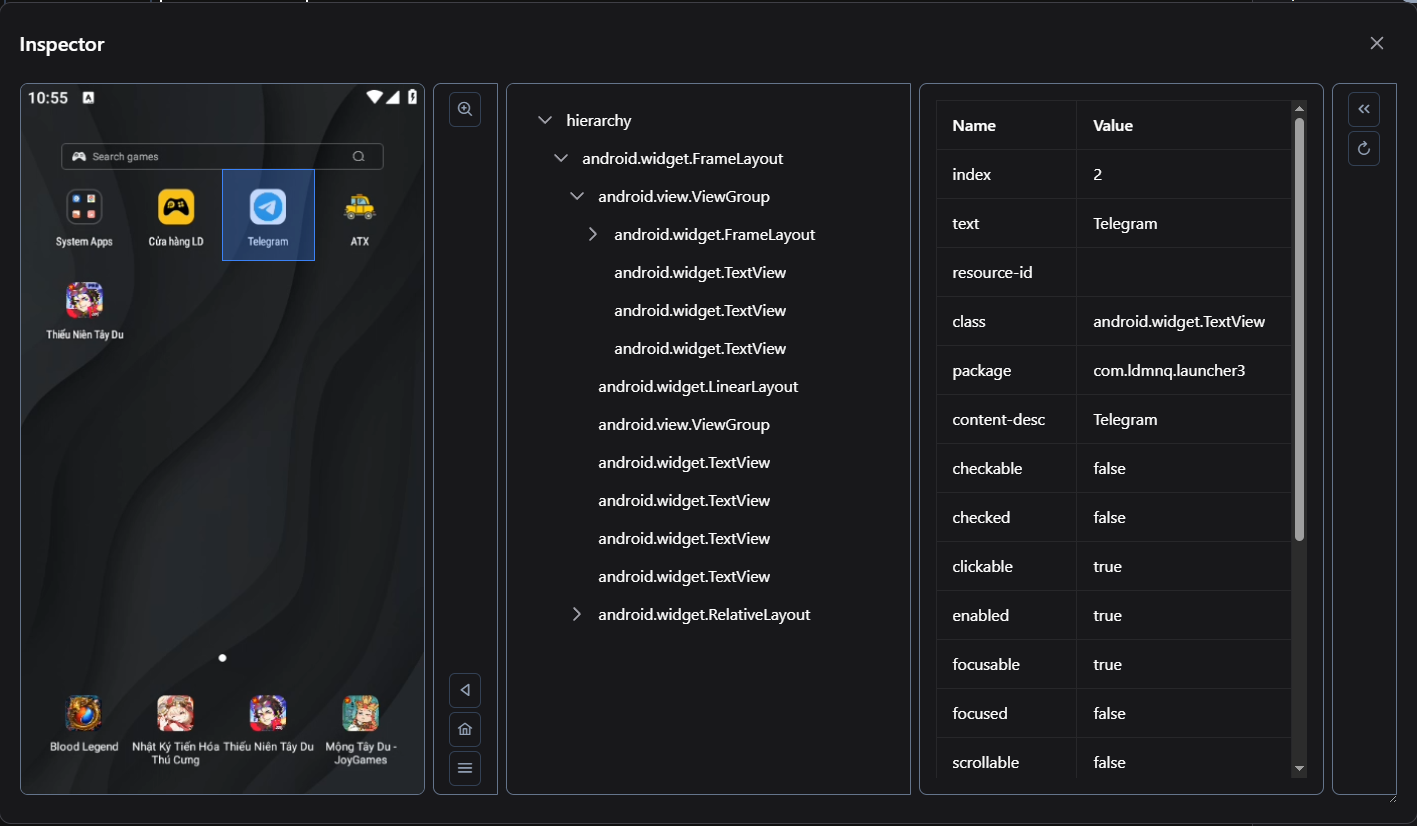Collapse the android.view.ViewGroup node
Image resolution: width=1417 pixels, height=826 pixels.
577,196
